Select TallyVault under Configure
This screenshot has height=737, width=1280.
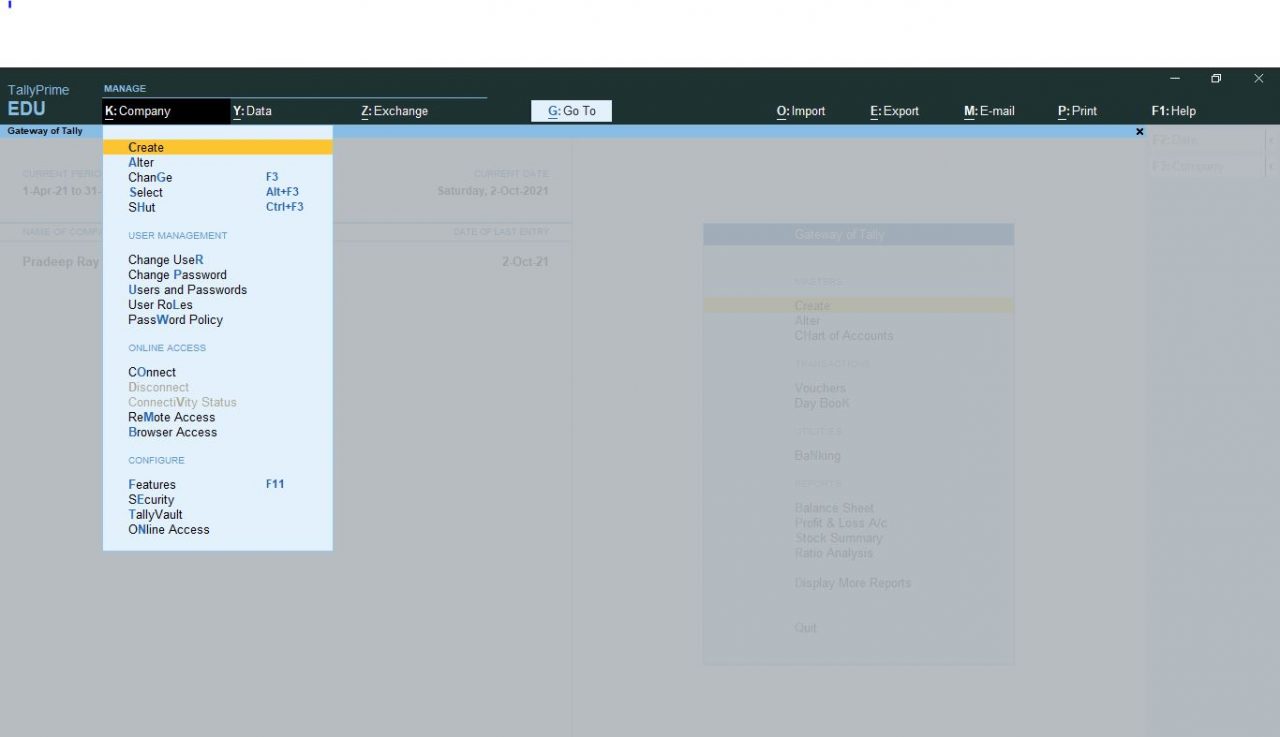point(155,514)
